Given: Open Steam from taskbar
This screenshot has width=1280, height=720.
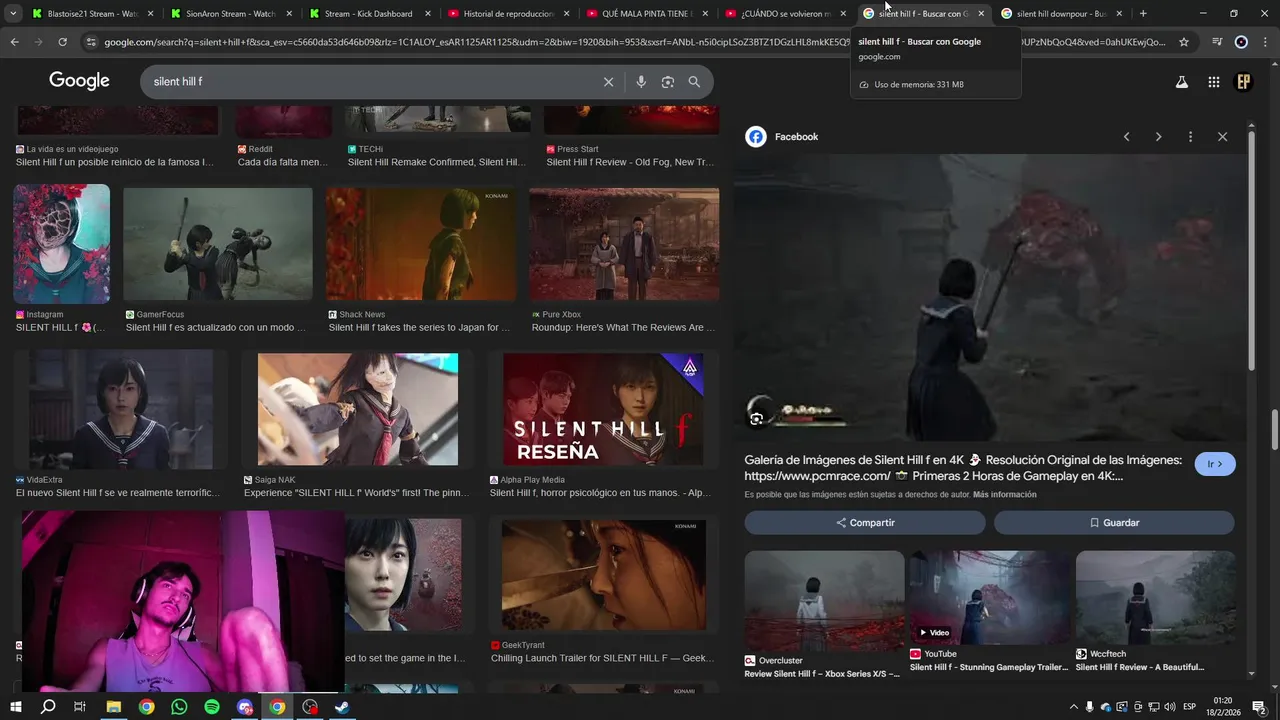Looking at the screenshot, I should tap(342, 707).
